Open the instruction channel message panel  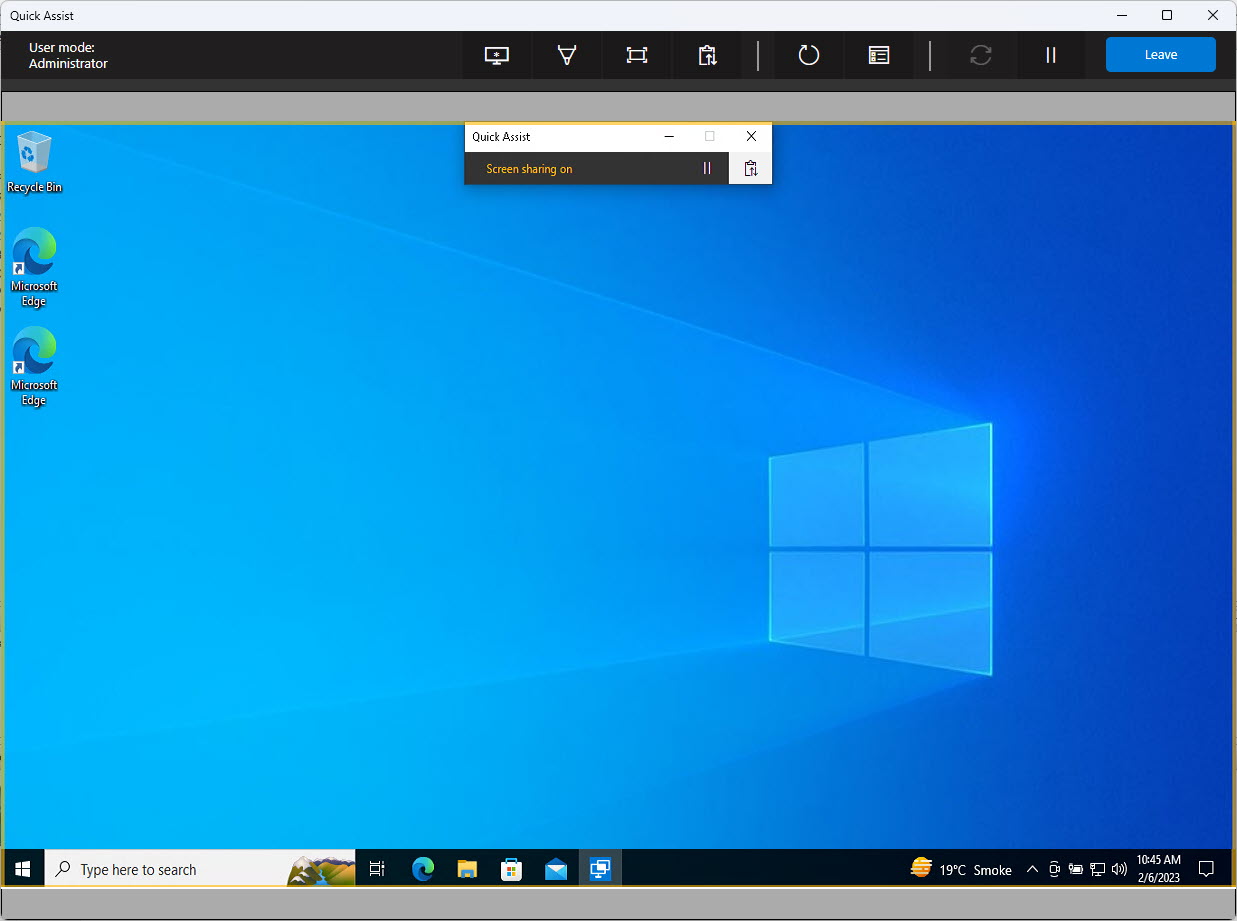878,55
